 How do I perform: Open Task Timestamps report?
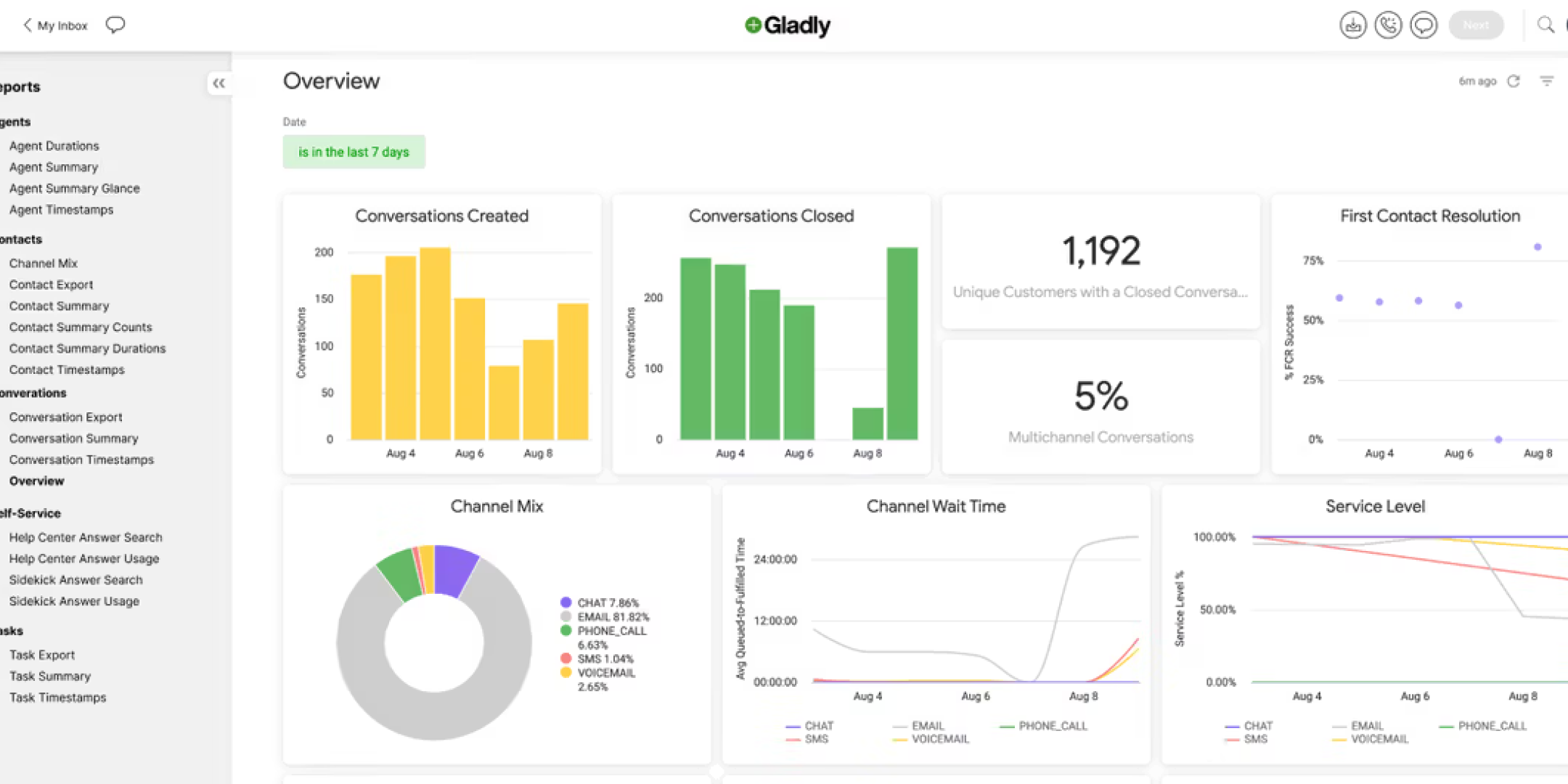point(57,698)
